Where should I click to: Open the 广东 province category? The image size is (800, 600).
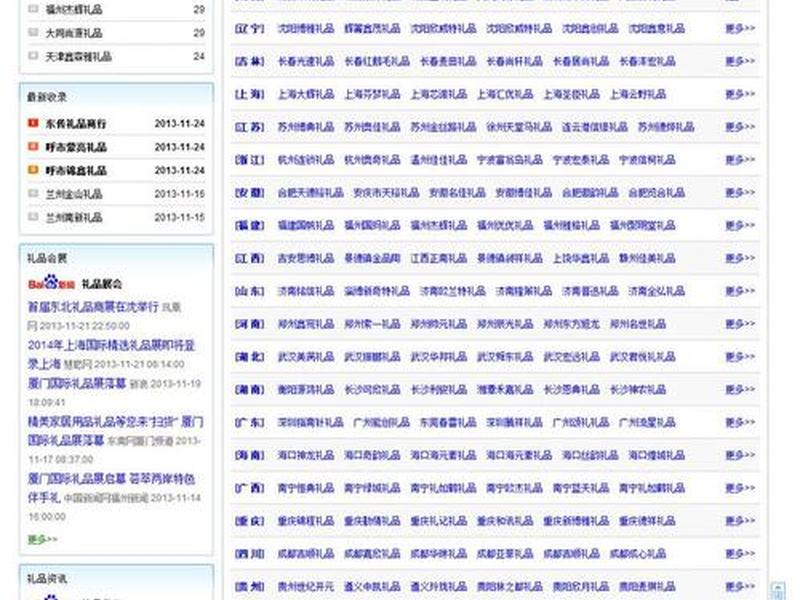click(249, 422)
